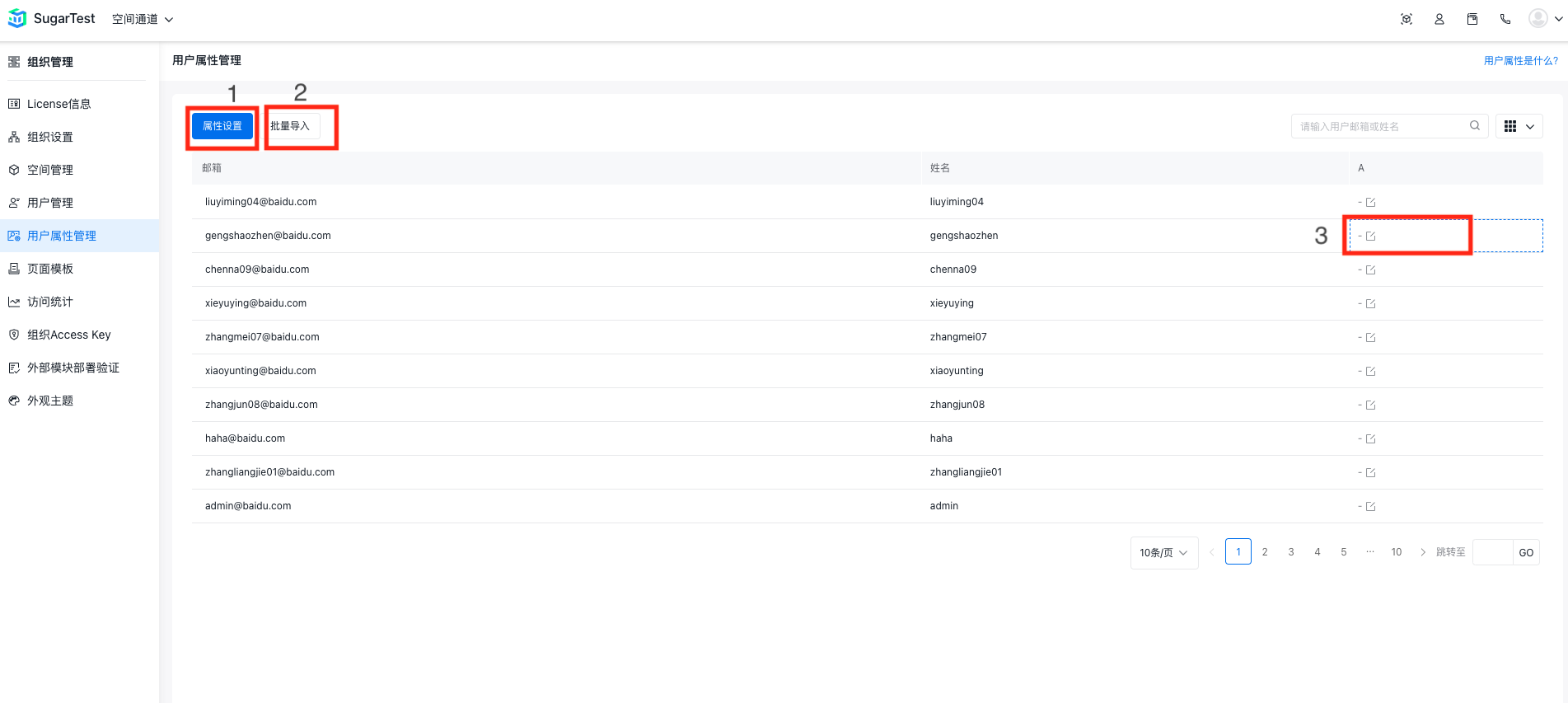
Task: Select email admin@baidu.com
Action: coord(248,506)
